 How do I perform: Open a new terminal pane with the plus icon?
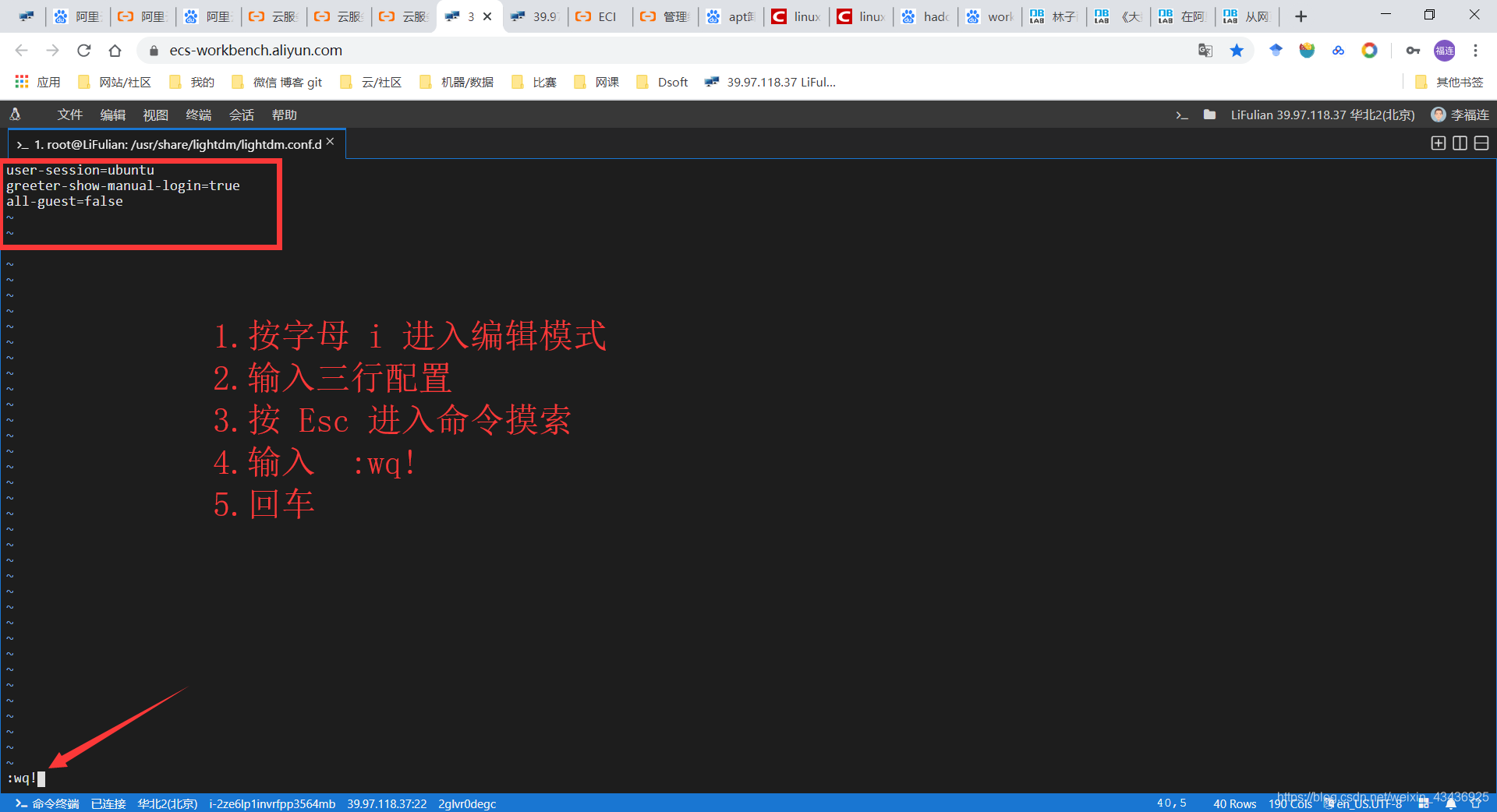1438,143
